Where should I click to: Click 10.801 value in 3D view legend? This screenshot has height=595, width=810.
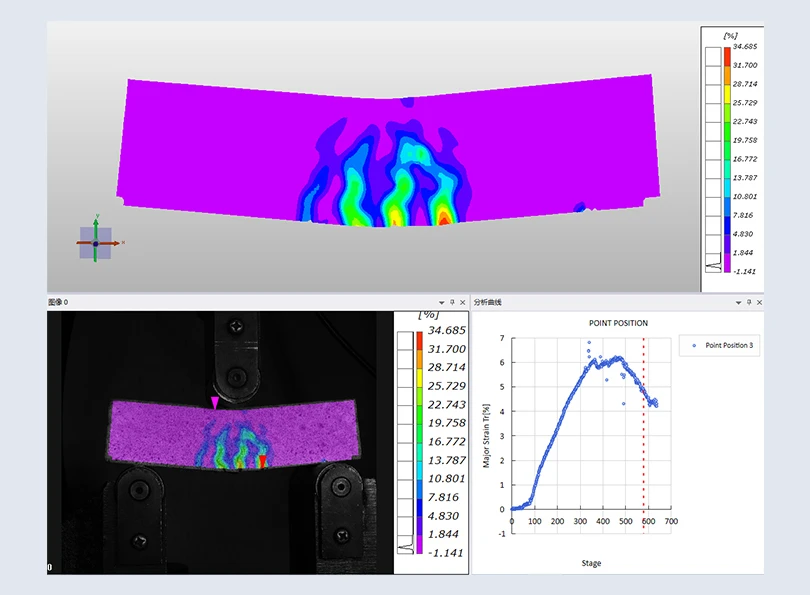coord(745,196)
